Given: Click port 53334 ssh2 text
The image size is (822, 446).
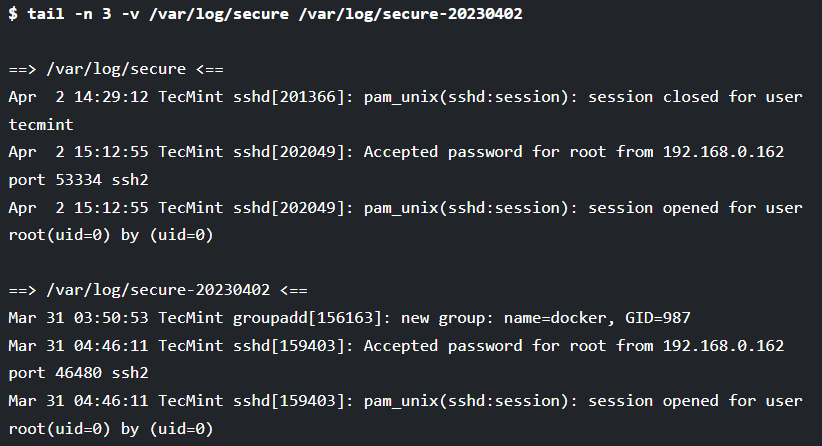Looking at the screenshot, I should pos(79,180).
